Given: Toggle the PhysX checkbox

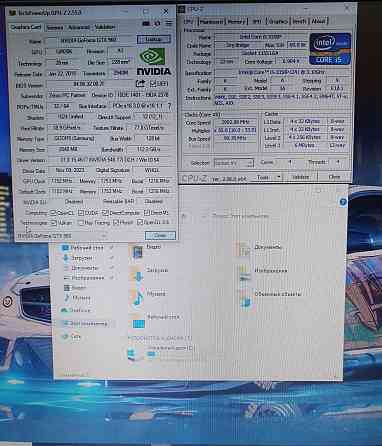Looking at the screenshot, I should (x=116, y=222).
